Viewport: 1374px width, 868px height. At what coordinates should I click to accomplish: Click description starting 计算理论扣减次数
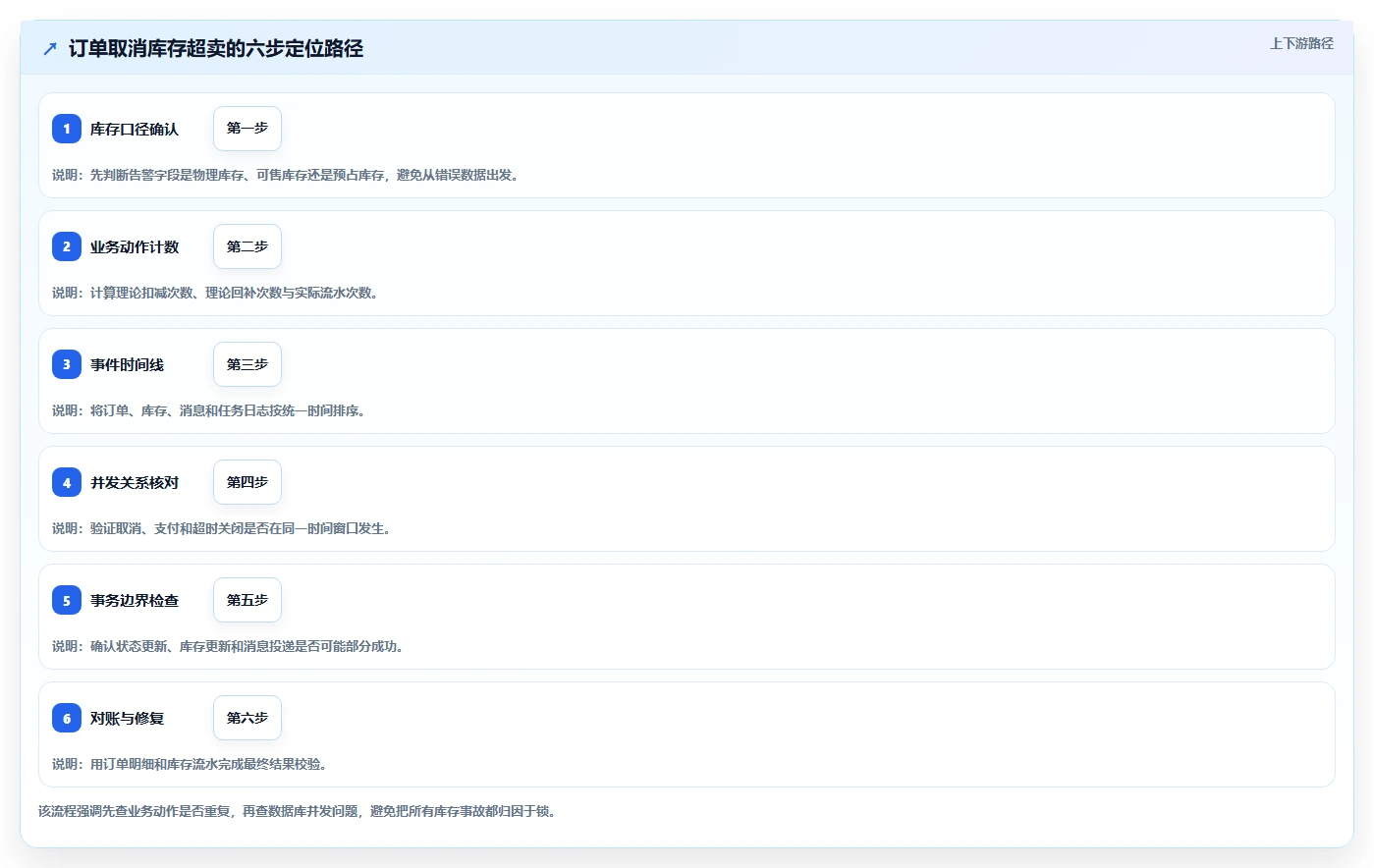(216, 293)
